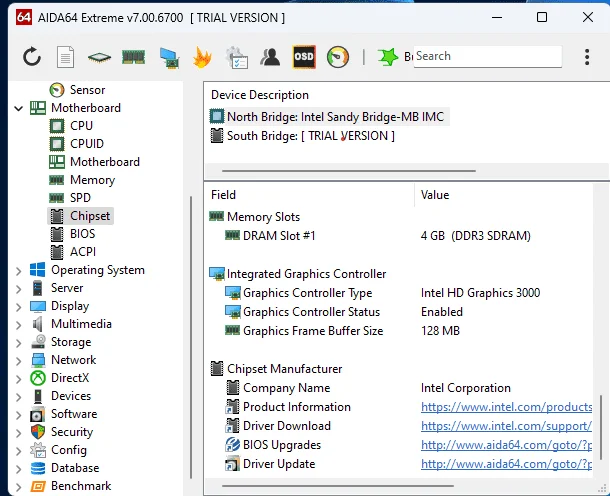Image resolution: width=610 pixels, height=496 pixels.
Task: Expand the Database category
Action: click(x=18, y=468)
